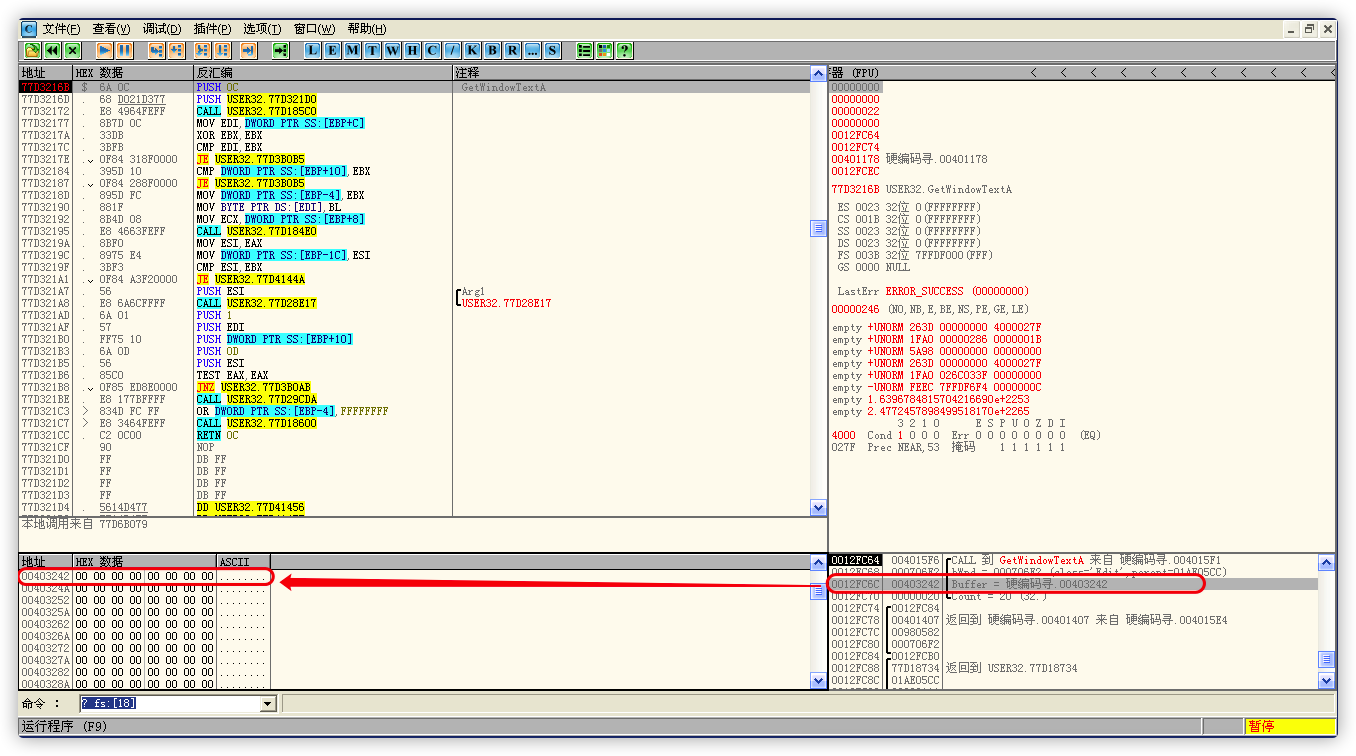Show the Memory map (M) icon
This screenshot has height=756, width=1356.
[x=352, y=50]
